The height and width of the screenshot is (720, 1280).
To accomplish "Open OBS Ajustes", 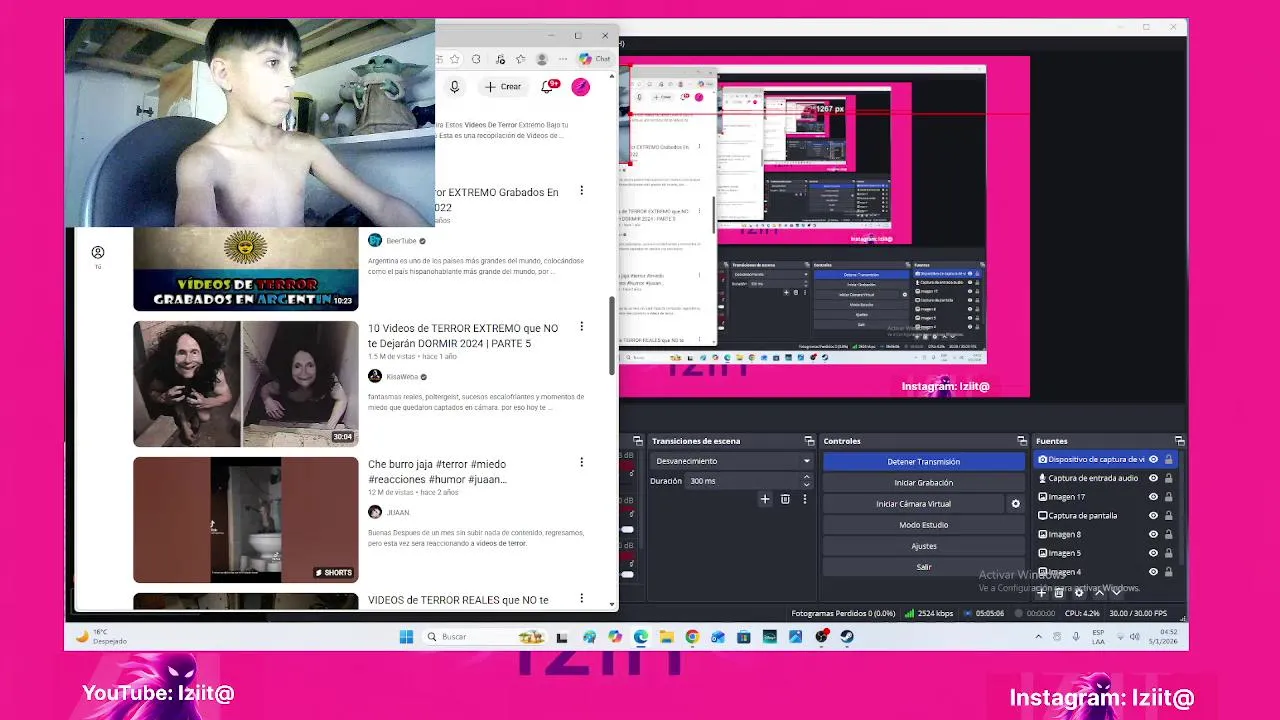I will (x=923, y=546).
